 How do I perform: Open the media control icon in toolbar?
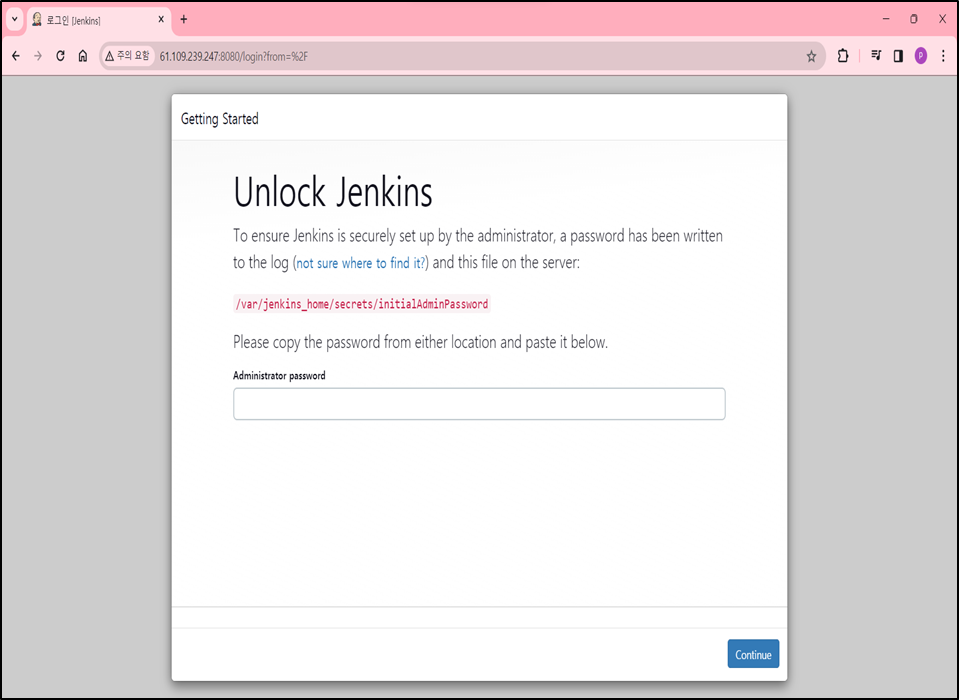pos(876,56)
